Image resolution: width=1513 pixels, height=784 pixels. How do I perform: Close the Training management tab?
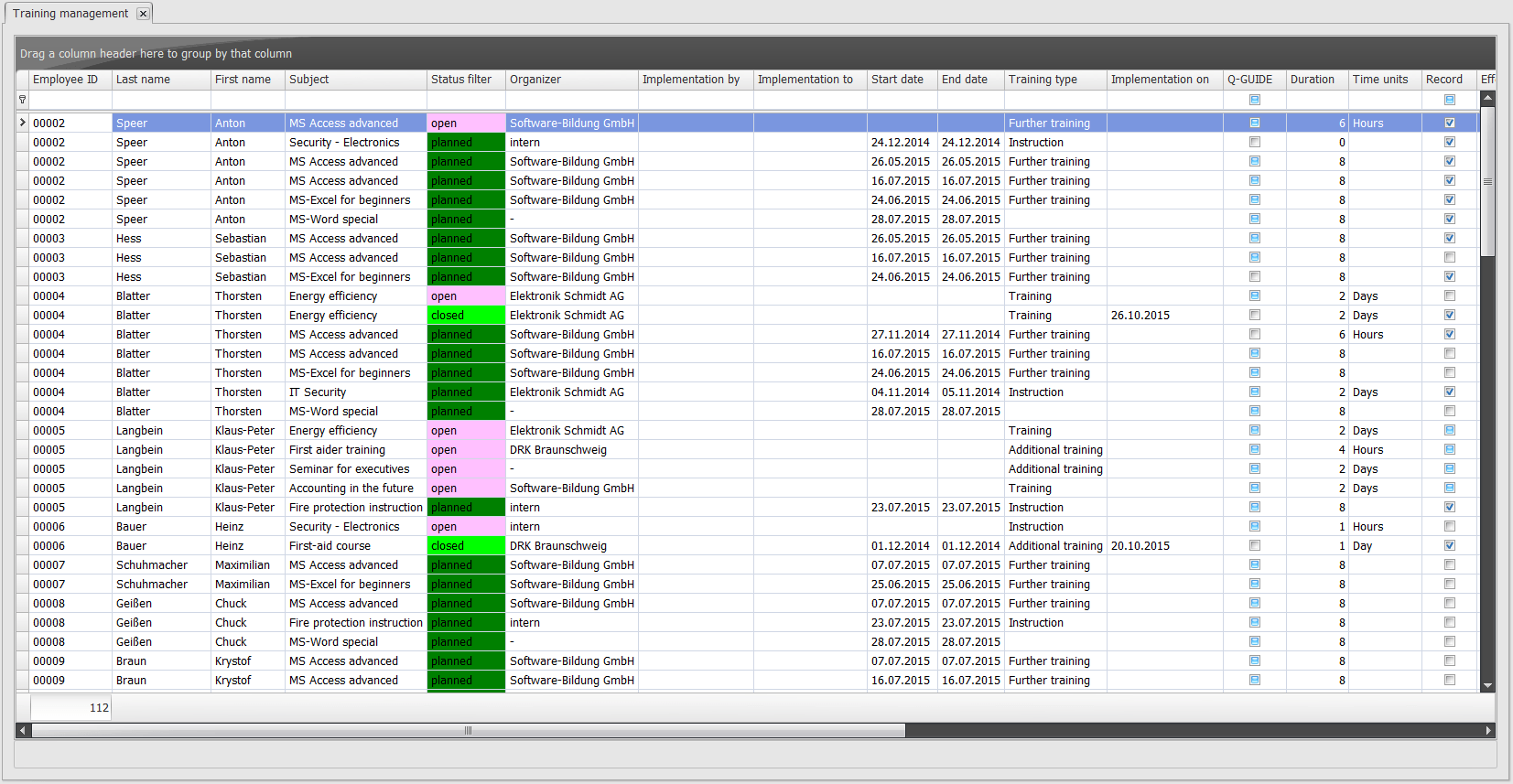(x=143, y=14)
